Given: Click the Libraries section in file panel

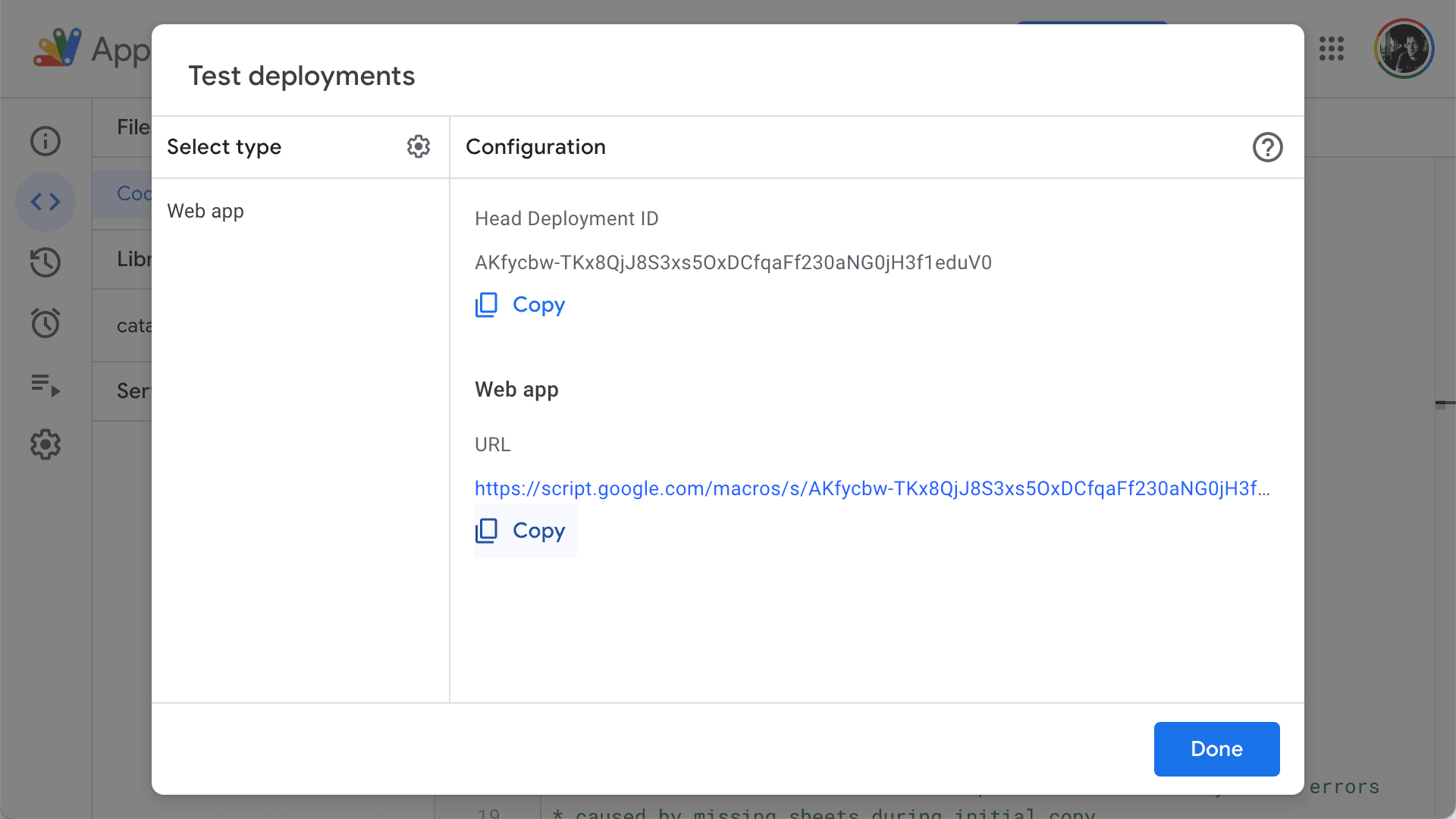Looking at the screenshot, I should click(133, 259).
